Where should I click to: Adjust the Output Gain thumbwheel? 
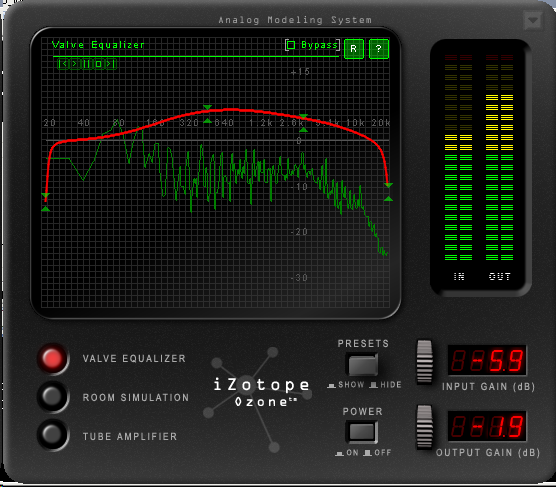click(x=424, y=427)
